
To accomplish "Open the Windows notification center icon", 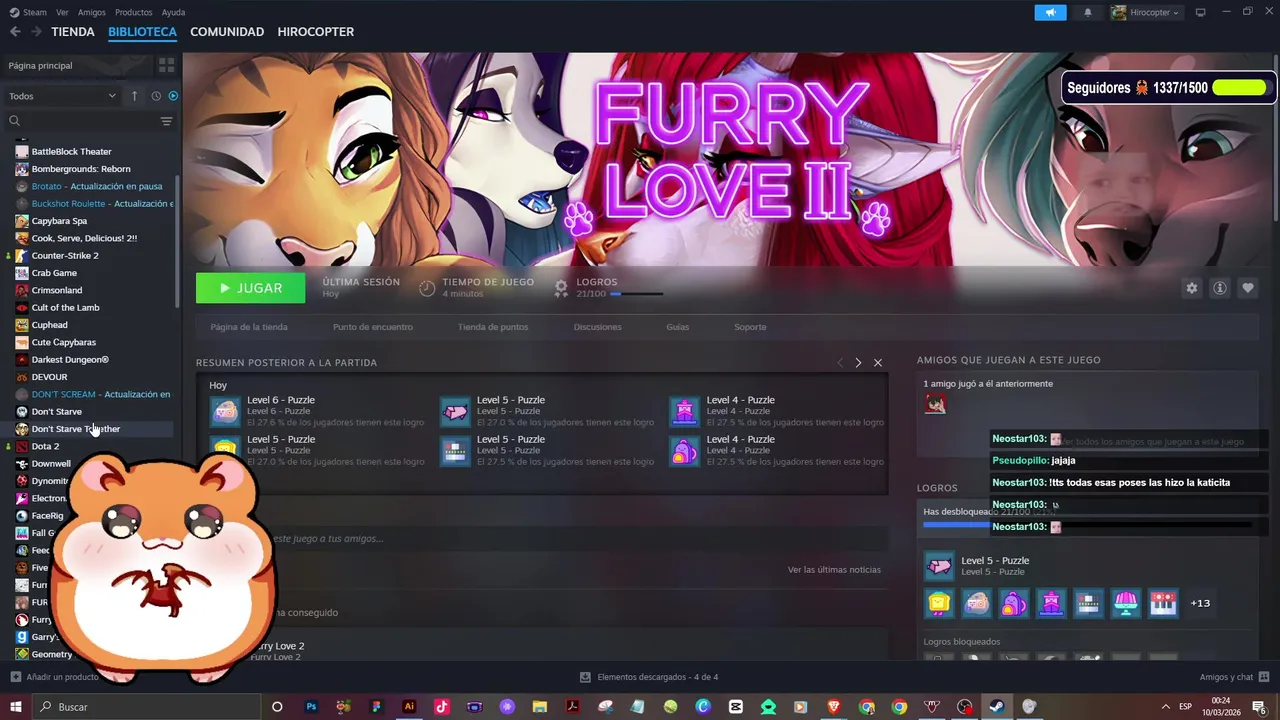I will click(x=1259, y=707).
